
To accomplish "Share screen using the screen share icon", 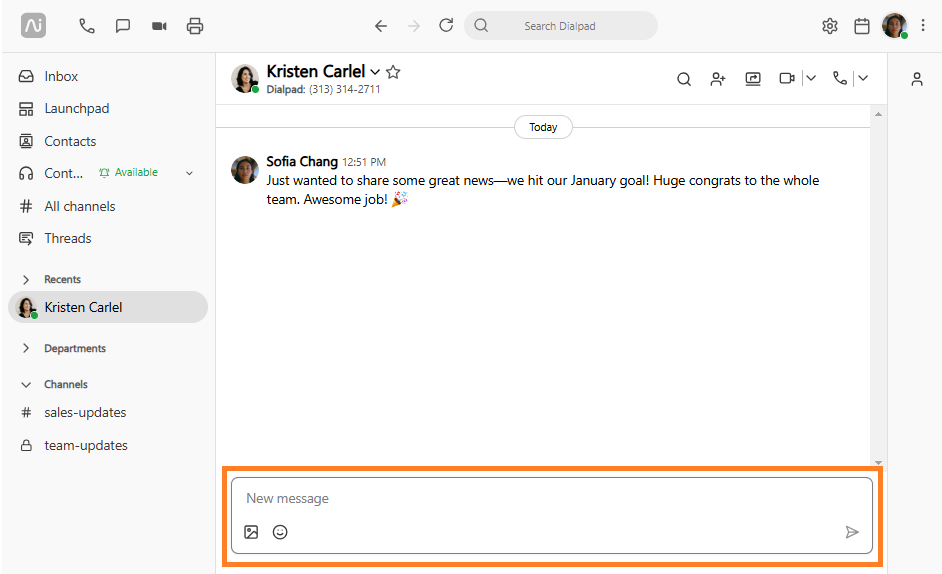I will pos(753,79).
